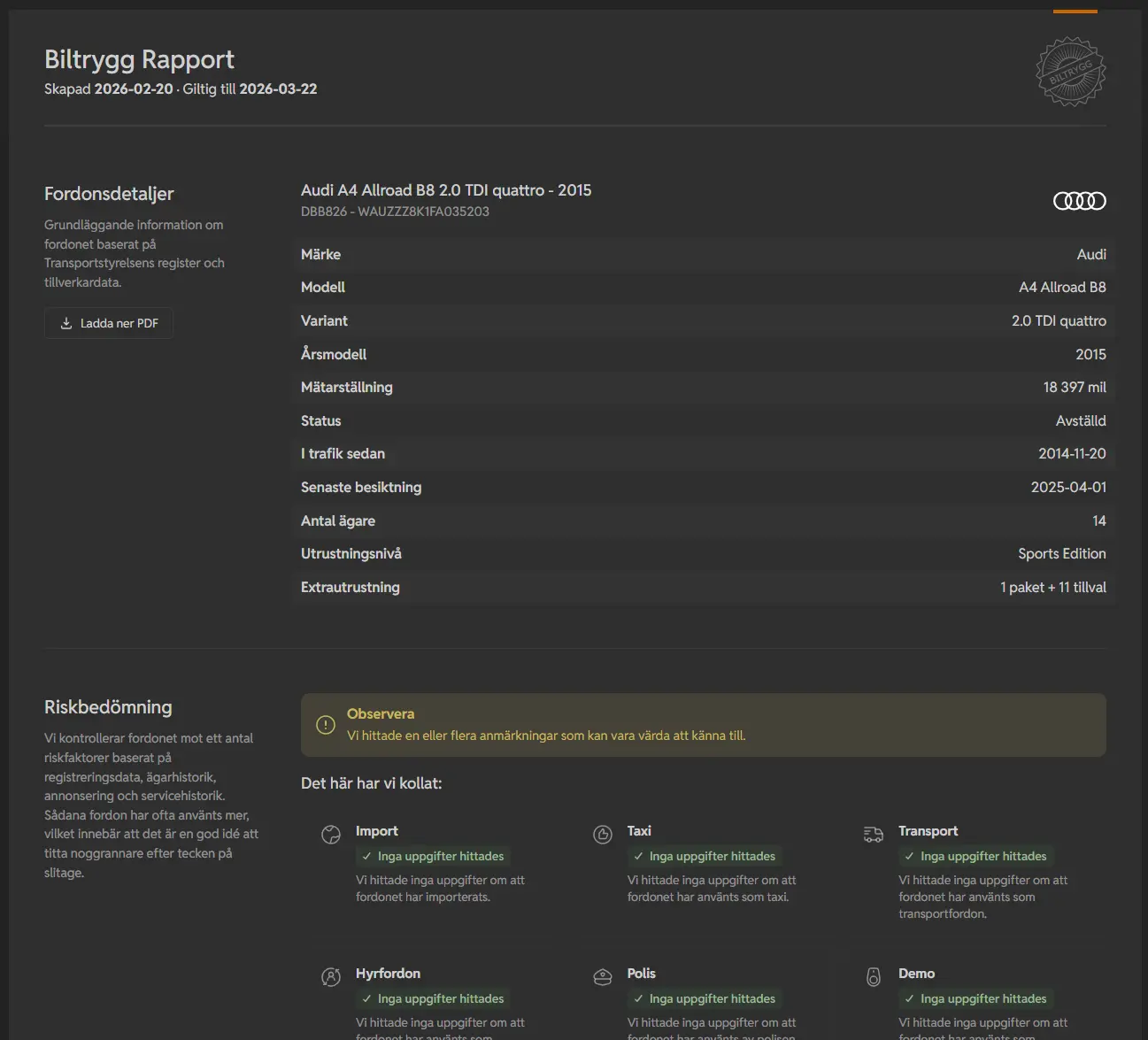Download the report with Ladda ner PDF
Viewport: 1148px width, 1040px height.
(x=109, y=323)
